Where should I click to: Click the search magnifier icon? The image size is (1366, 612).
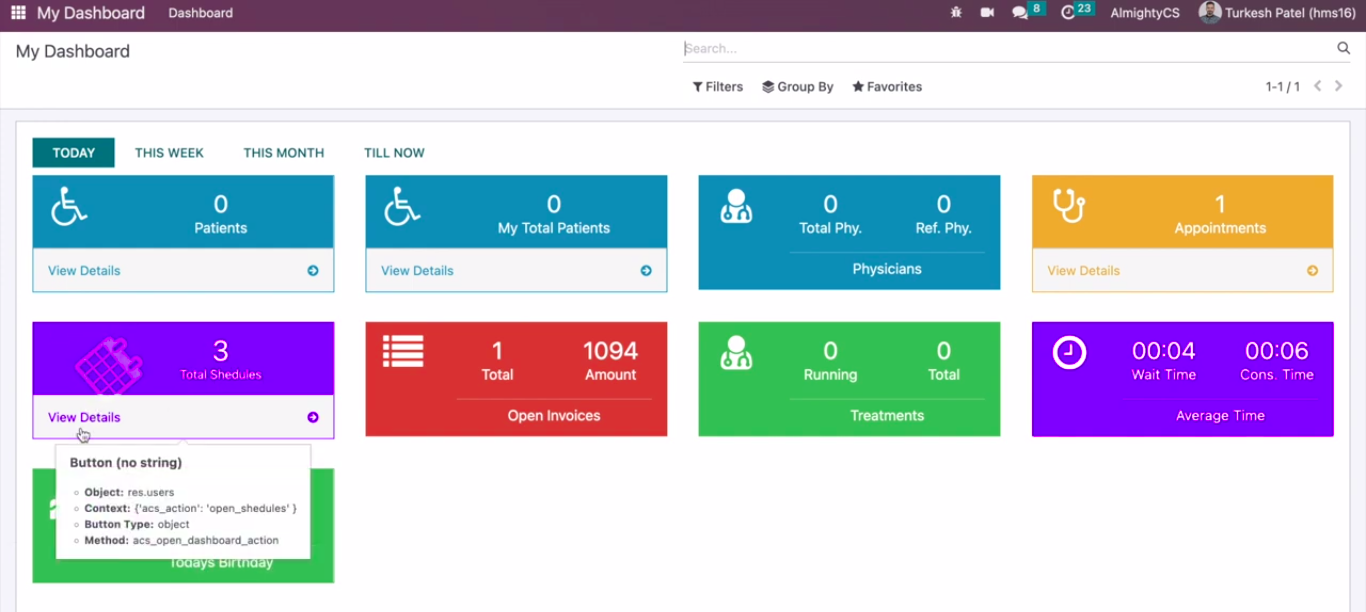(x=1343, y=48)
